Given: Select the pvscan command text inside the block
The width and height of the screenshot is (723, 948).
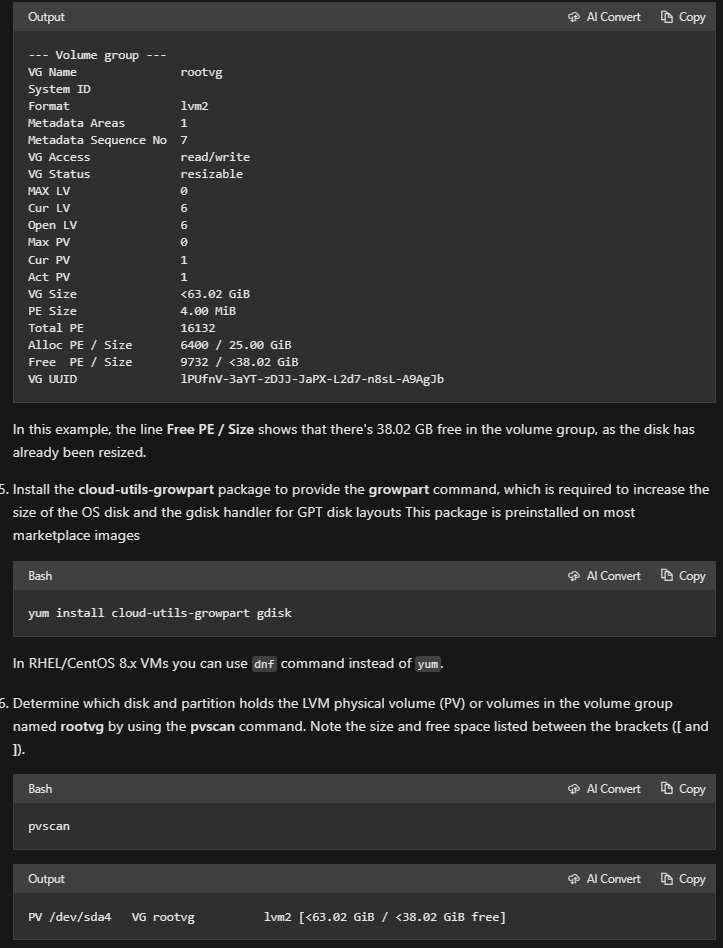Looking at the screenshot, I should pyautogui.click(x=49, y=825).
